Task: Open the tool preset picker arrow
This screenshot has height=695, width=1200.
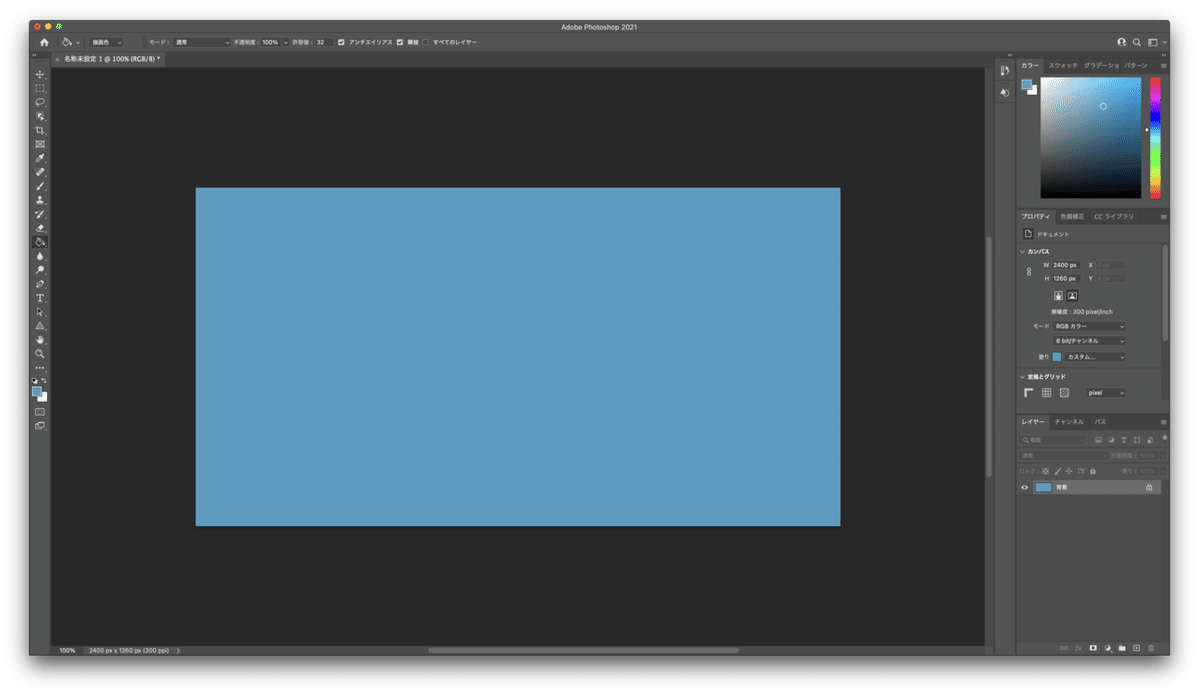Action: [x=77, y=43]
